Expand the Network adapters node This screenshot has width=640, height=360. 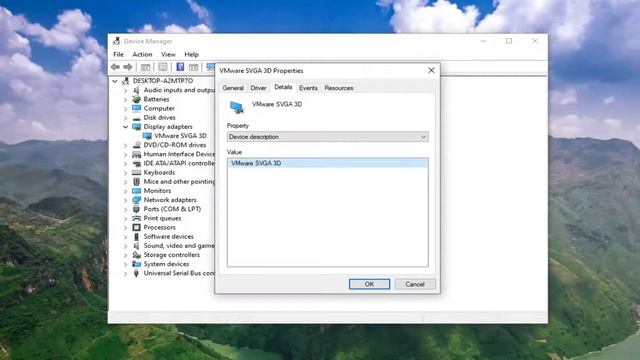[x=125, y=200]
